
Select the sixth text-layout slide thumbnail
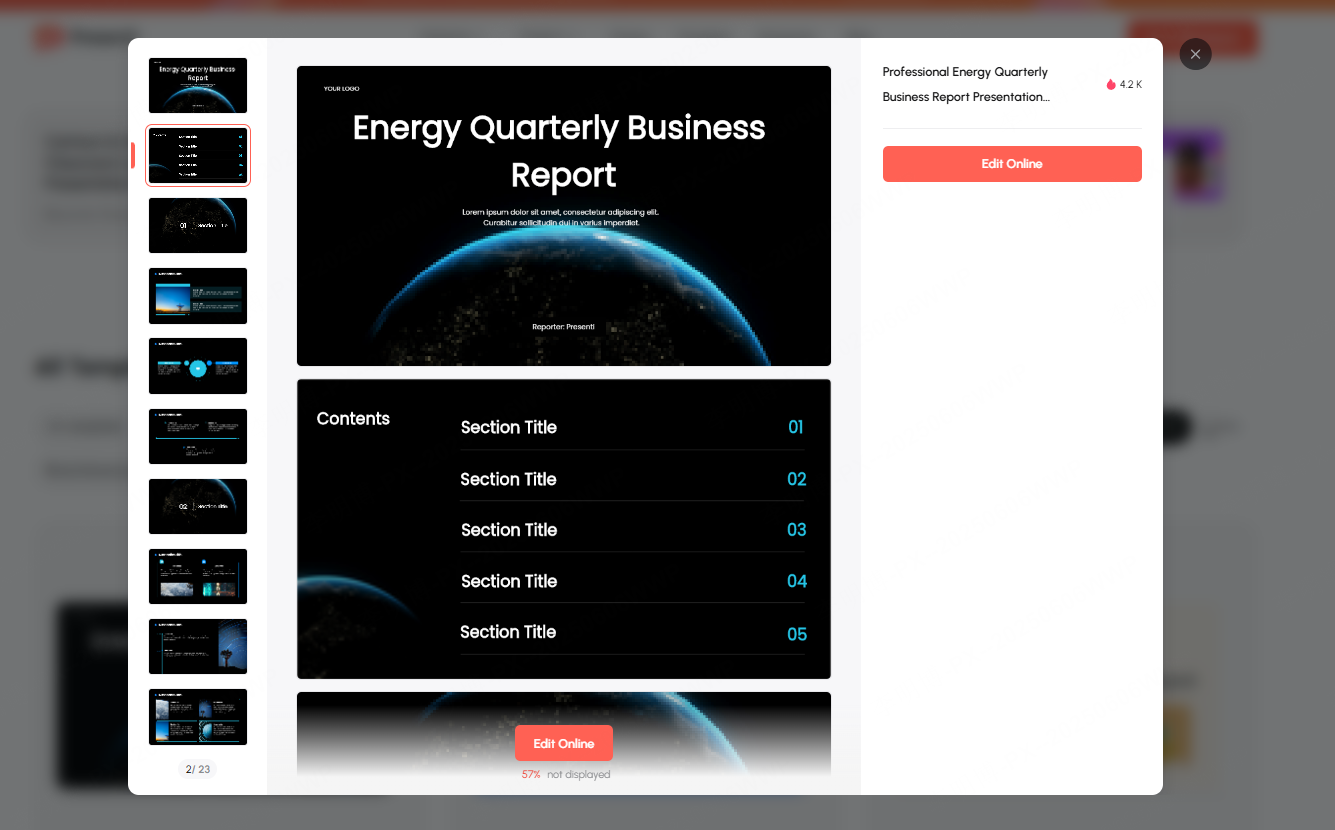(x=197, y=436)
